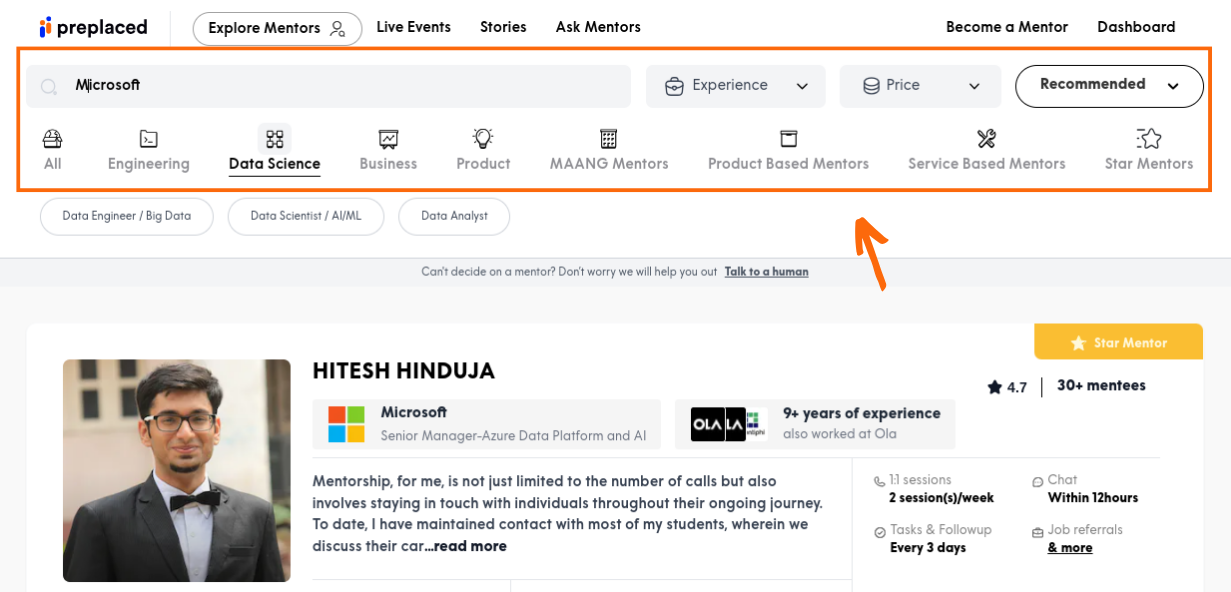Open the Price filter dropdown
The width and height of the screenshot is (1231, 592).
pyautogui.click(x=920, y=86)
